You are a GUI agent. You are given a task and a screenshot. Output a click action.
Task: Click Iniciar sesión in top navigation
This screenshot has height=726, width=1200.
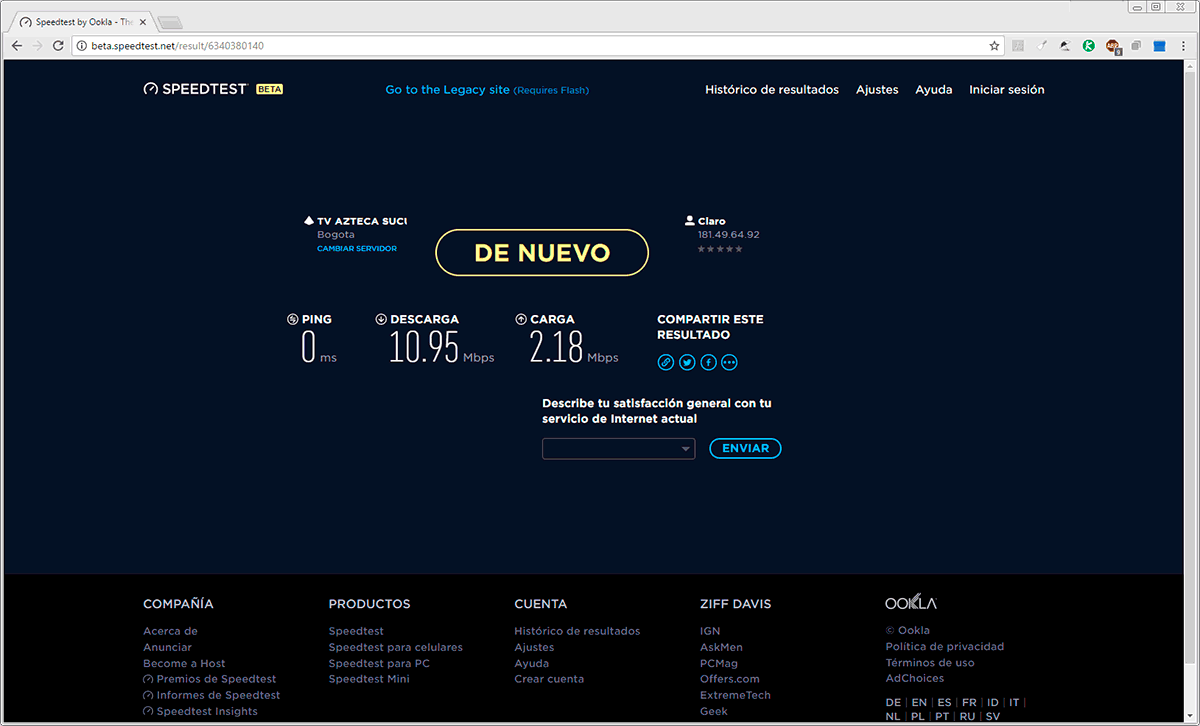(x=1007, y=90)
